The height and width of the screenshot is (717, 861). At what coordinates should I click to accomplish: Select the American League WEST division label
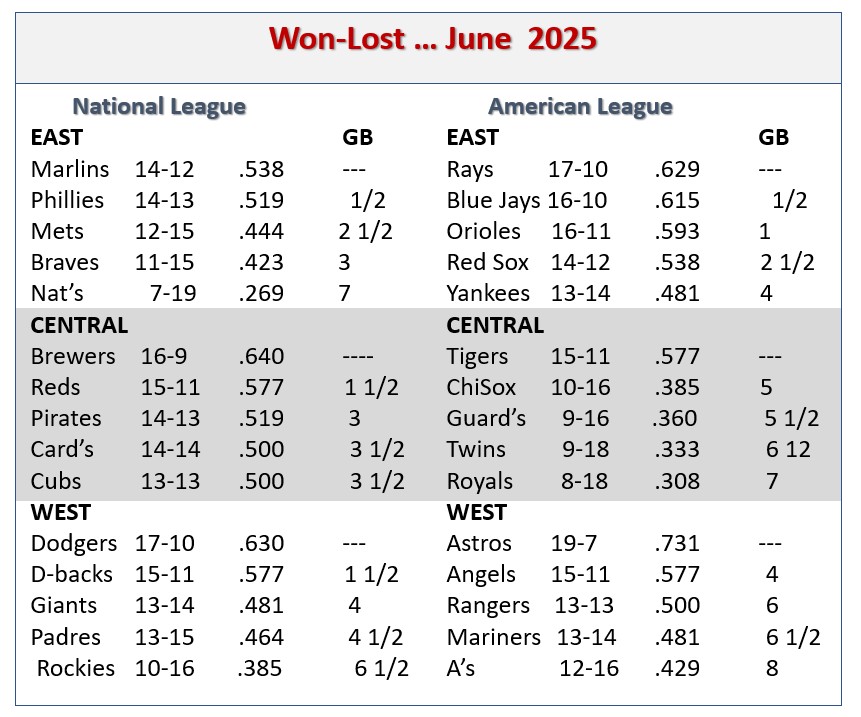pyautogui.click(x=476, y=513)
